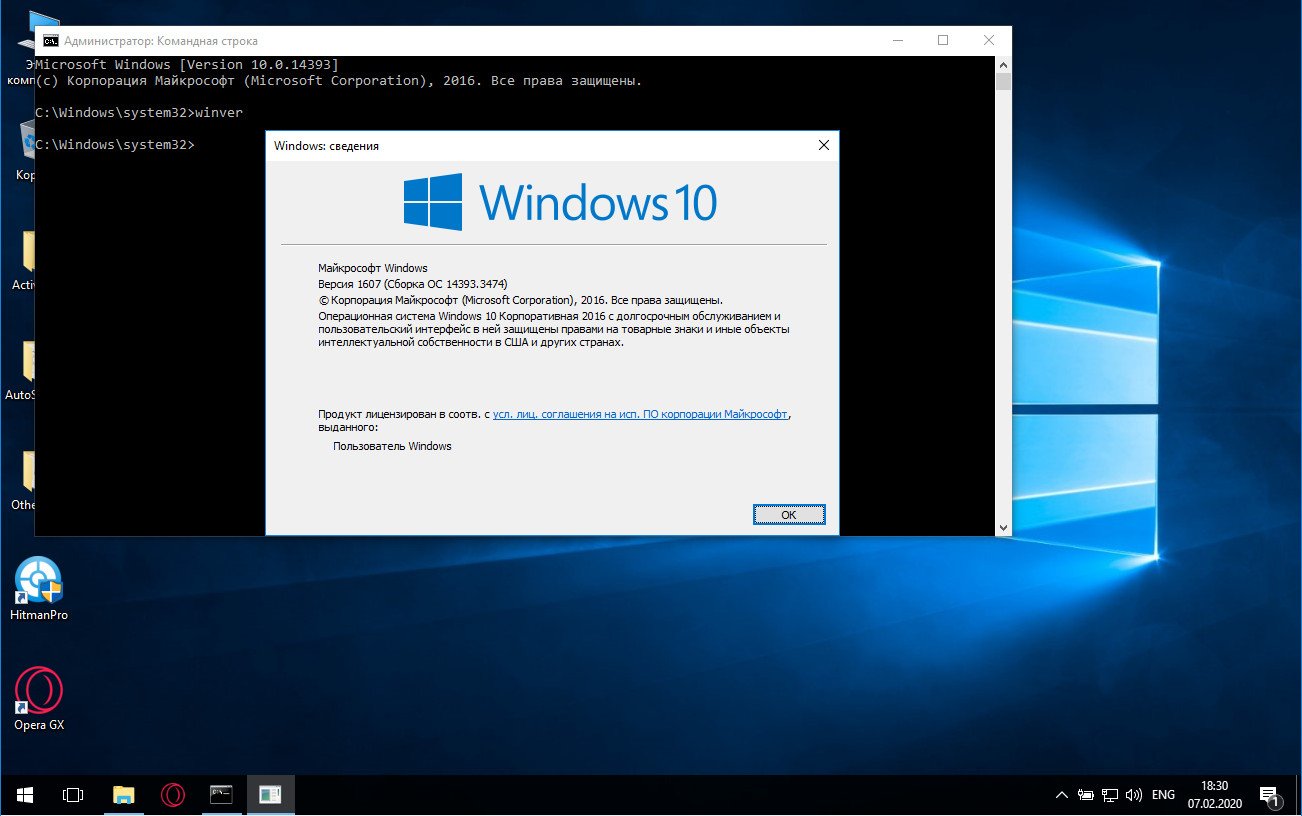This screenshot has height=816, width=1302.
Task: Click Command Prompt scrollbar up arrow
Action: point(1003,64)
